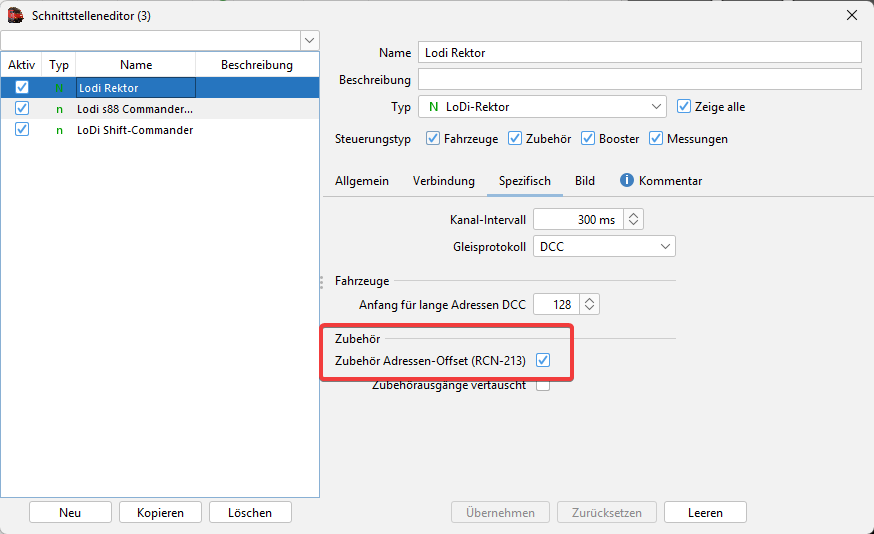Click the Beschreibung column header
The height and width of the screenshot is (534, 874).
257,65
